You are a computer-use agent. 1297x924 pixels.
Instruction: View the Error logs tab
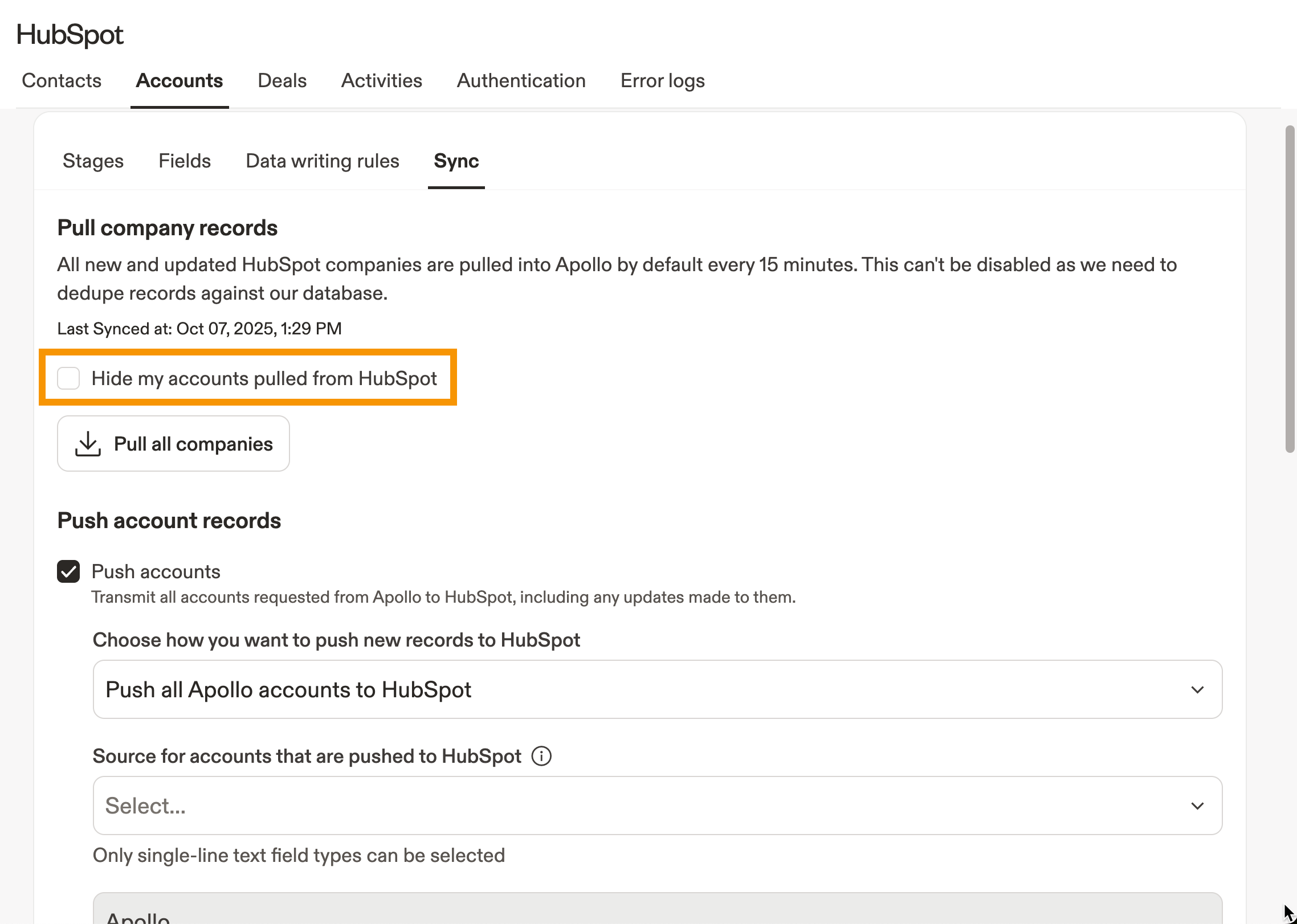click(x=662, y=81)
